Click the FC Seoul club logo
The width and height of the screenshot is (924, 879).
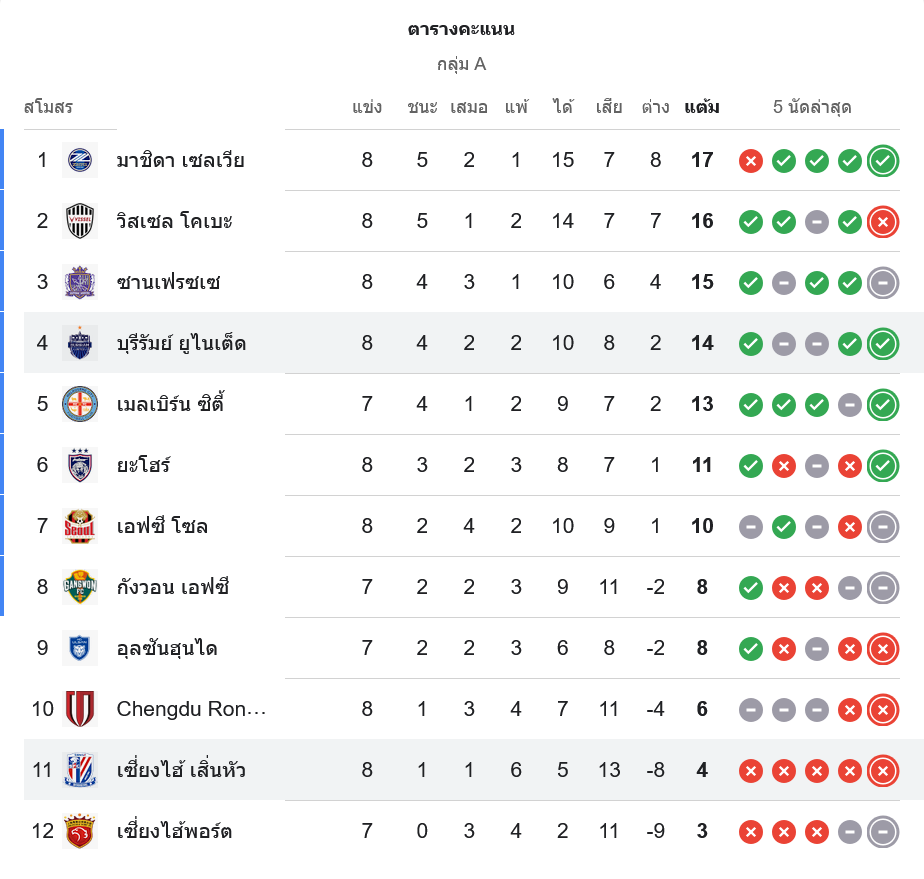(x=79, y=526)
